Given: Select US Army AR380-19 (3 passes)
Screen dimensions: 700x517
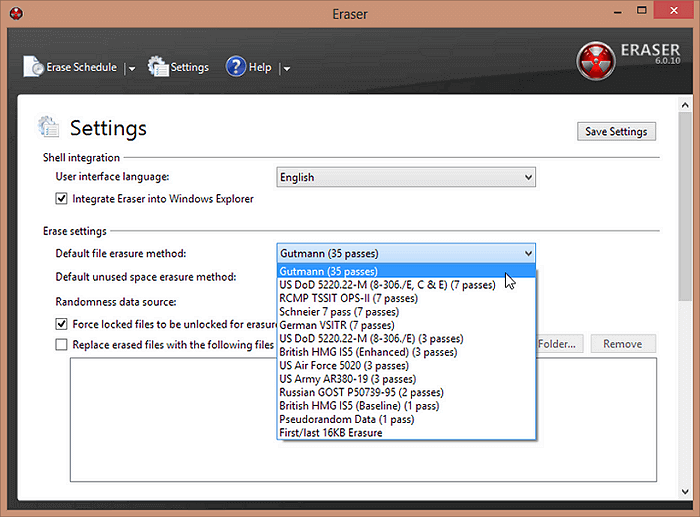Looking at the screenshot, I should point(406,379).
